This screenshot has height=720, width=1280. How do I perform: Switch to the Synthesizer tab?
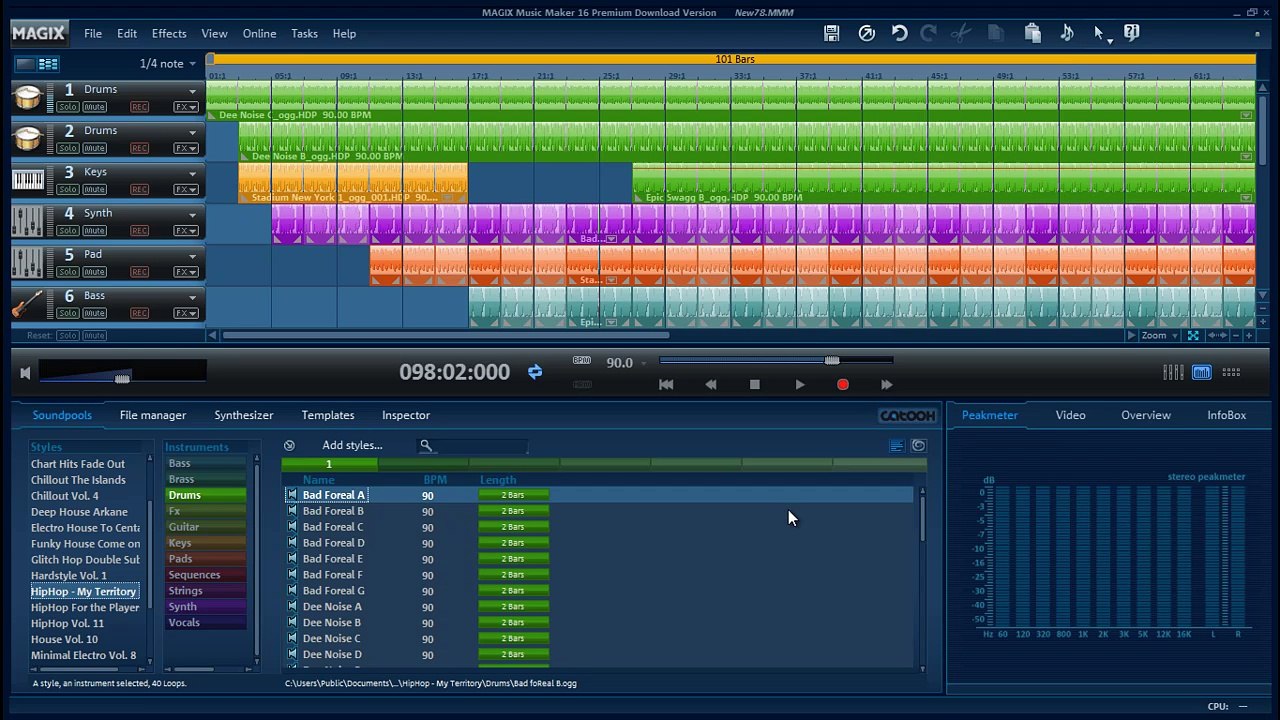tap(244, 415)
